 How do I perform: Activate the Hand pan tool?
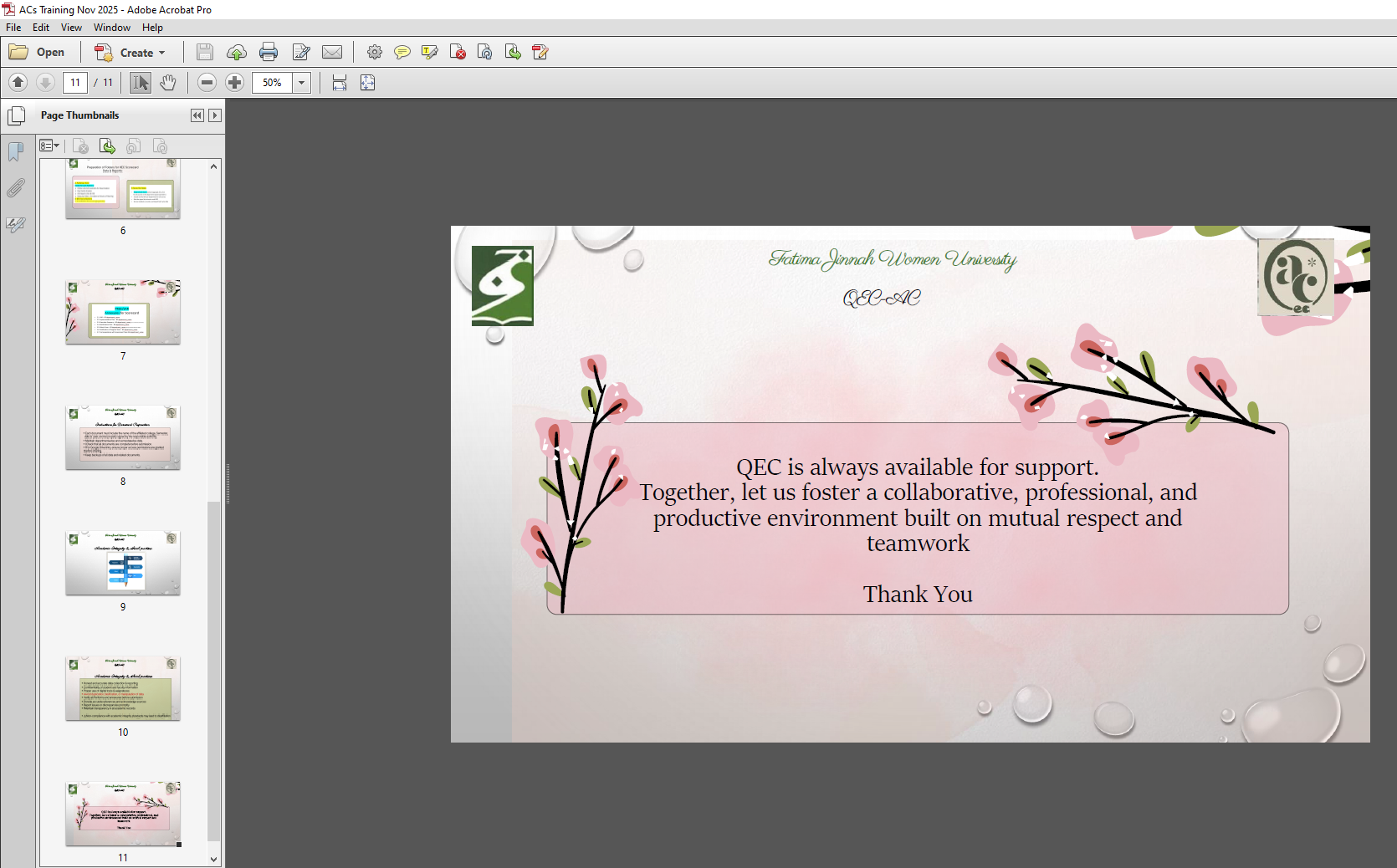(168, 83)
